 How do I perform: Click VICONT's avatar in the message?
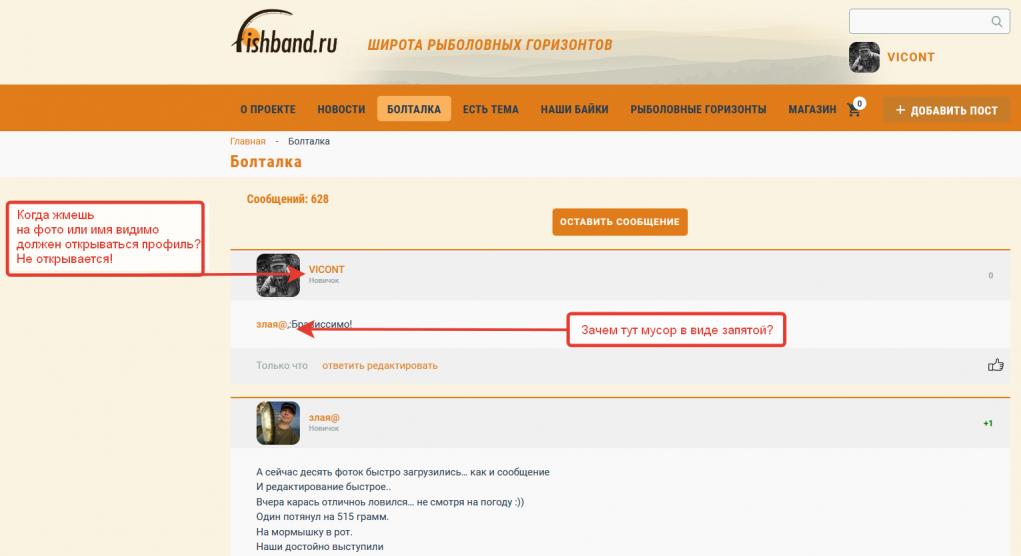tap(278, 275)
